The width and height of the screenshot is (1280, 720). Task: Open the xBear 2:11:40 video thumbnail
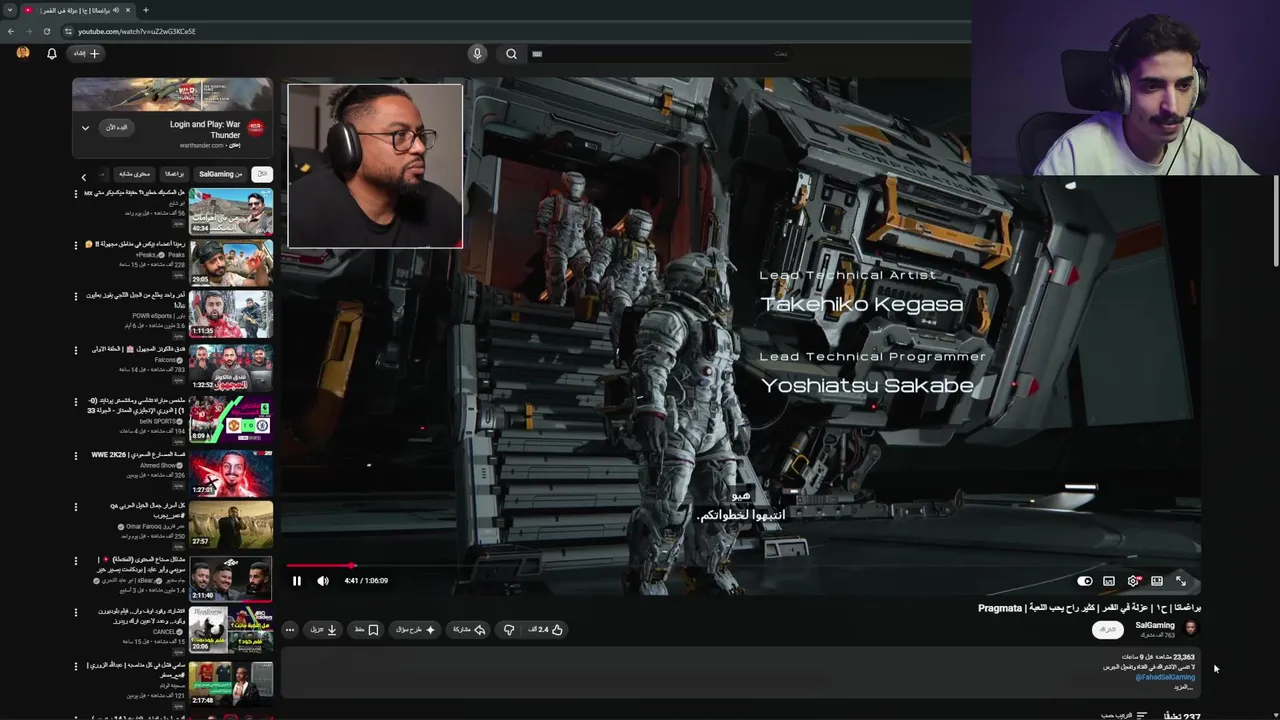pyautogui.click(x=231, y=578)
